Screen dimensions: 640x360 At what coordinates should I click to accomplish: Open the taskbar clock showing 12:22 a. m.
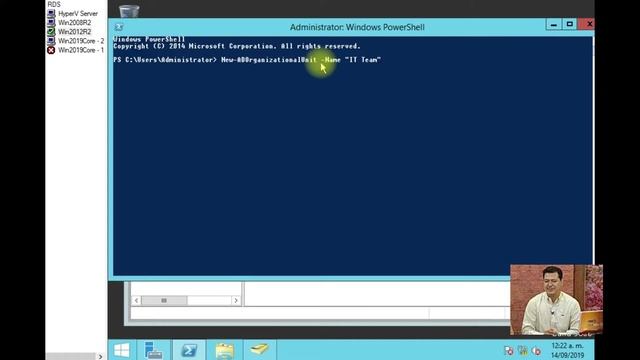click(567, 346)
